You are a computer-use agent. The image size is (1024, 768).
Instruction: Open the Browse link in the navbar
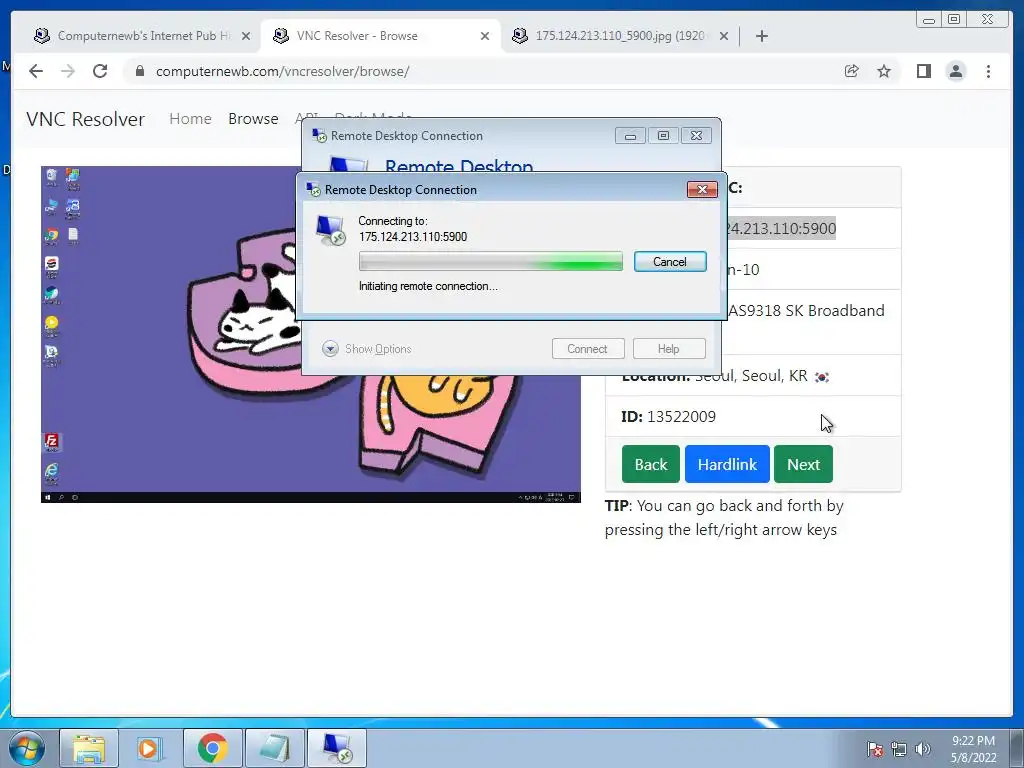tap(253, 119)
